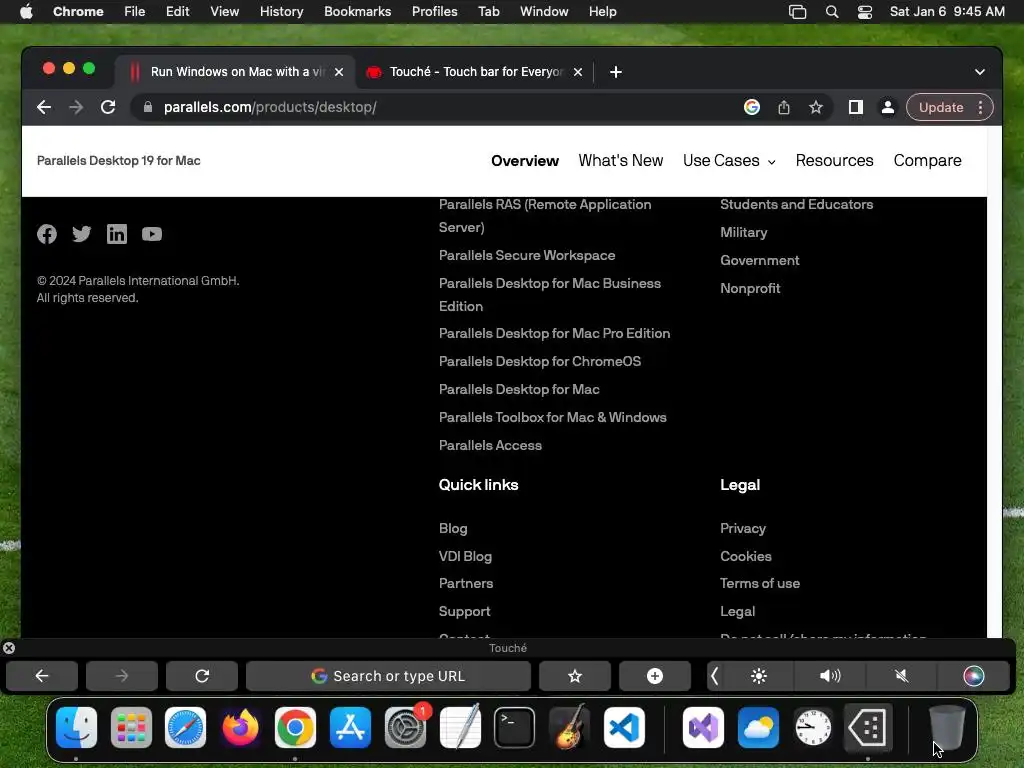
Task: Open Parallels LinkedIn page icon
Action: [x=117, y=234]
